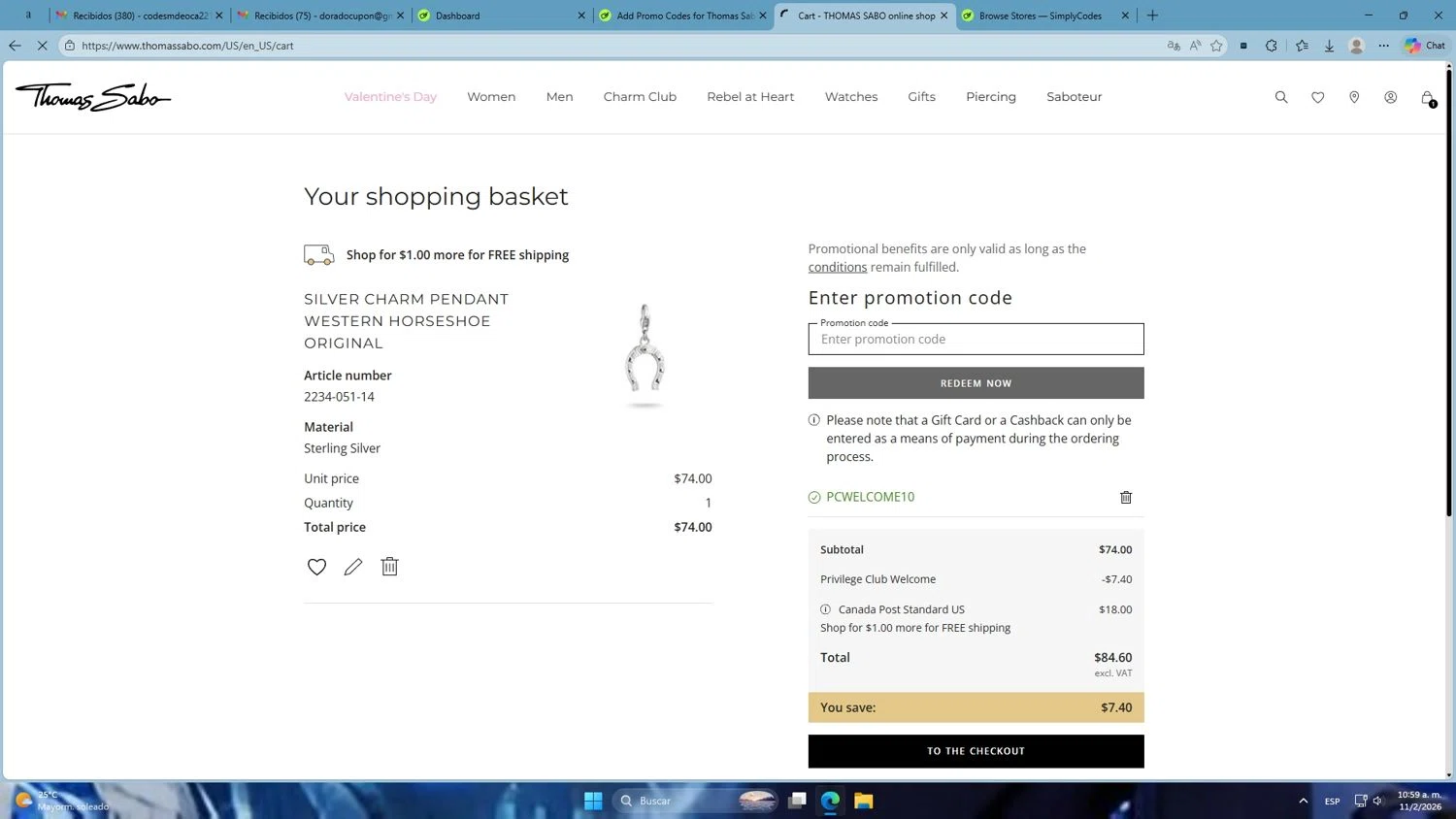Open the Women menu

[491, 97]
